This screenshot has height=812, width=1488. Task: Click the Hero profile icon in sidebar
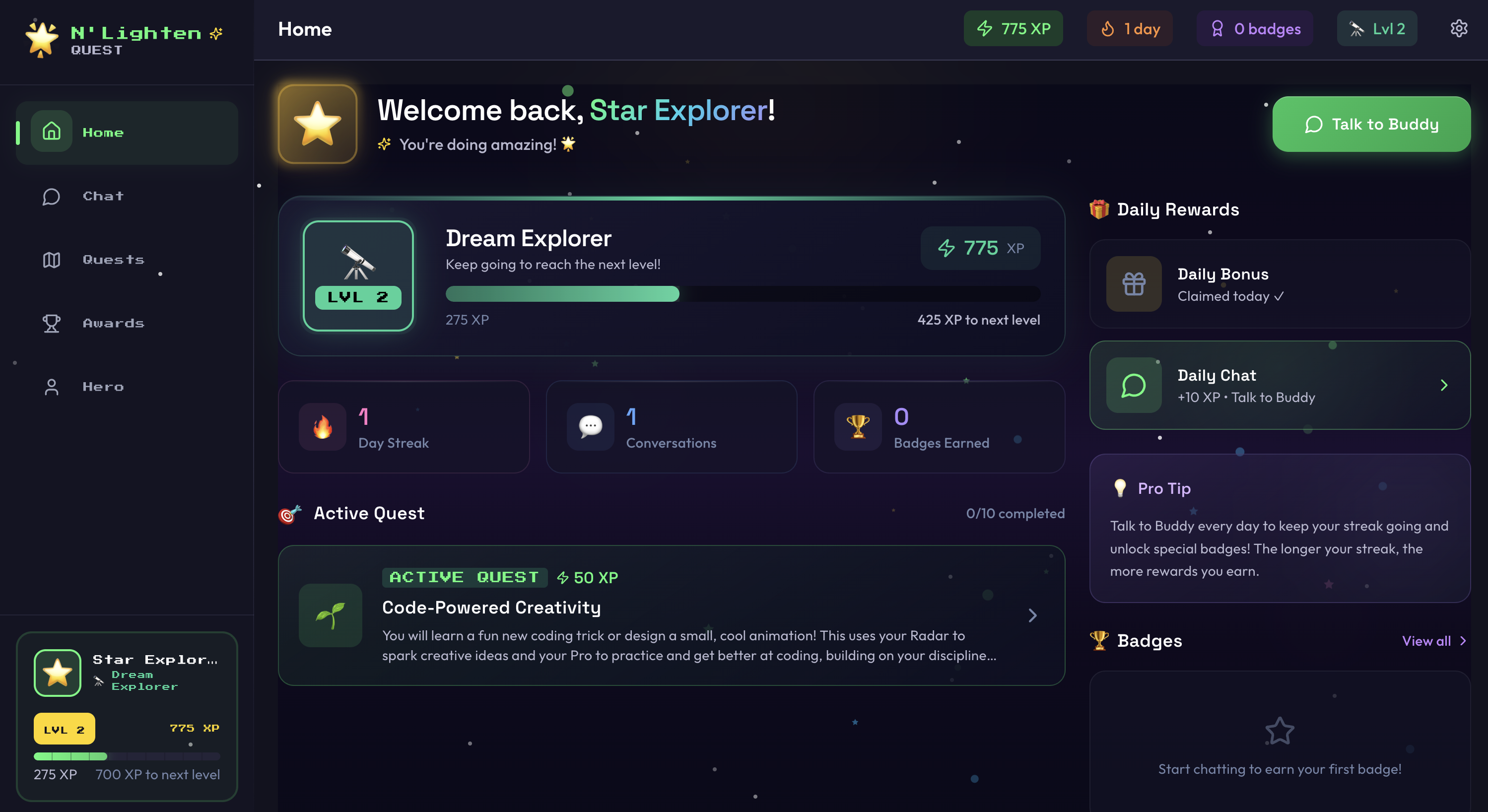coord(51,387)
